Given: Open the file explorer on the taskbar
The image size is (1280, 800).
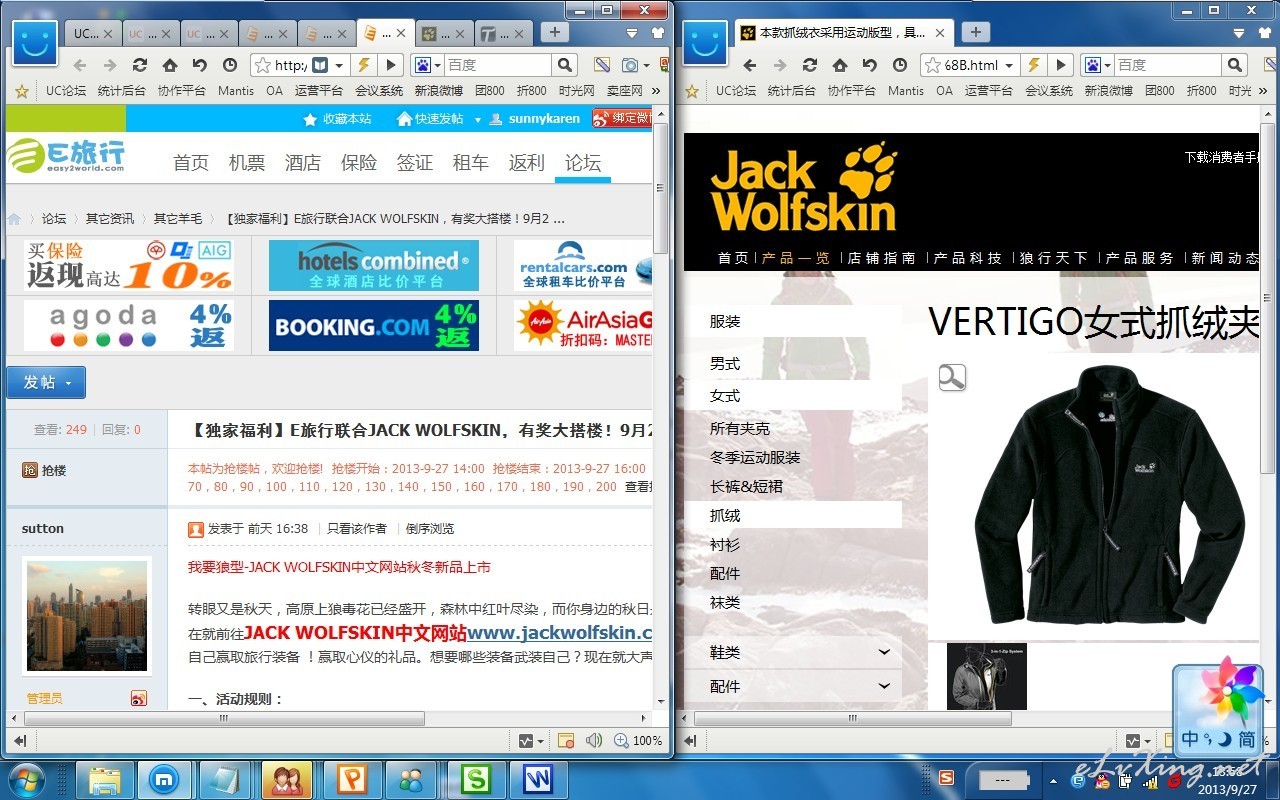Looking at the screenshot, I should click(x=104, y=780).
